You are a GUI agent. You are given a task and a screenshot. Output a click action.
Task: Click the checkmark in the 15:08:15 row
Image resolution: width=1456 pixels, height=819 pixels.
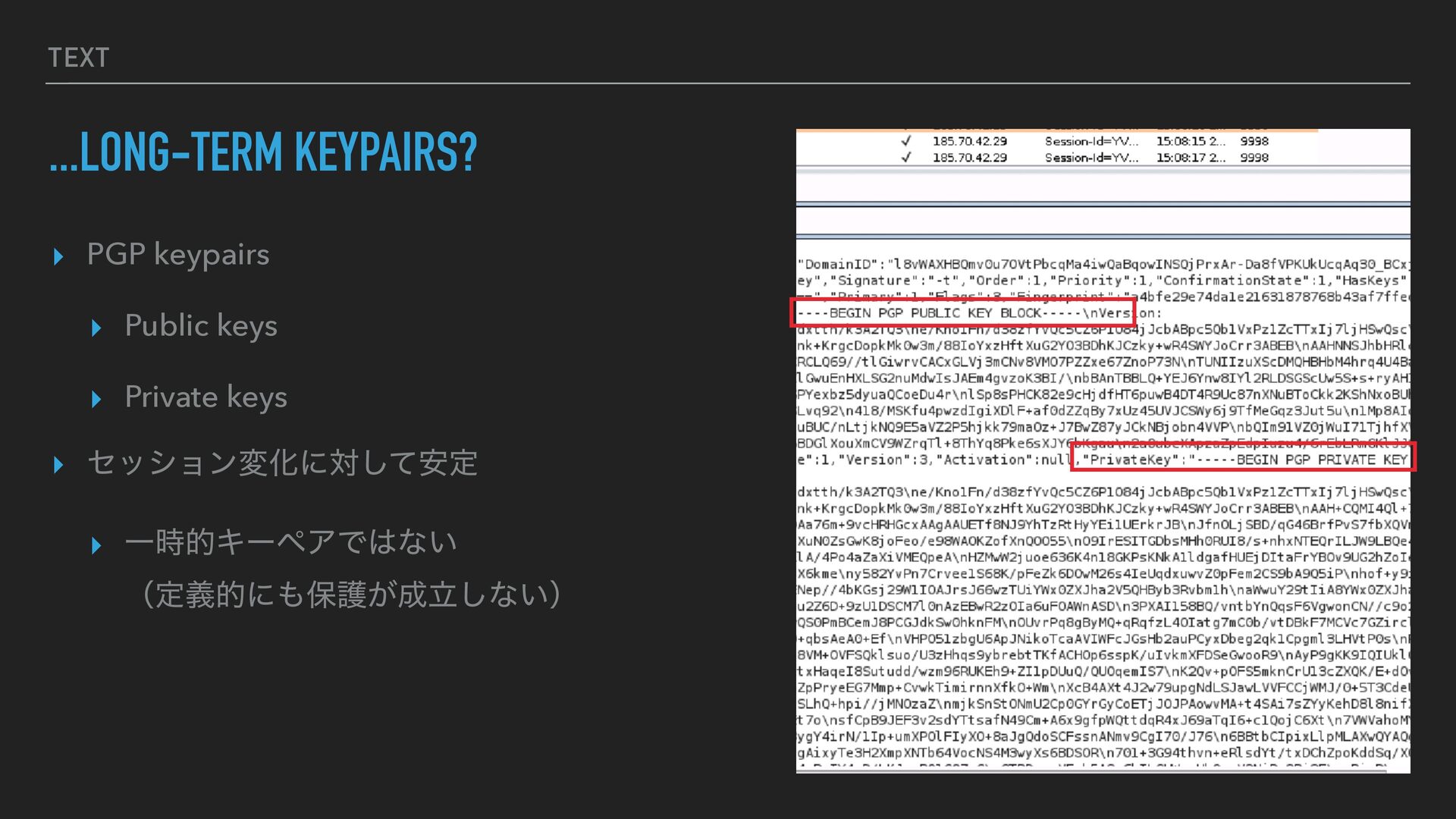[905, 141]
